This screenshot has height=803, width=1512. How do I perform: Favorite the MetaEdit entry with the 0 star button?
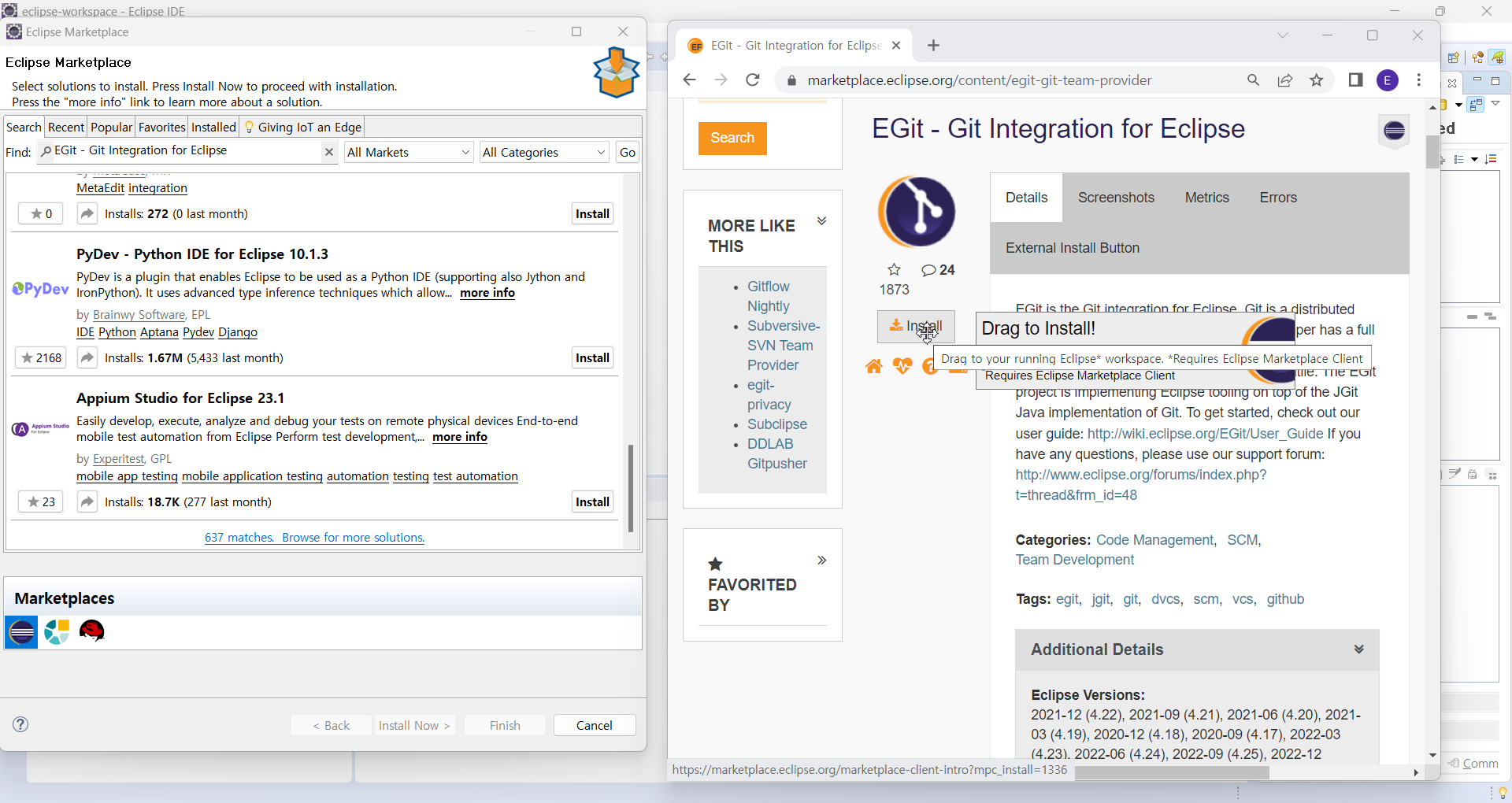coord(41,214)
